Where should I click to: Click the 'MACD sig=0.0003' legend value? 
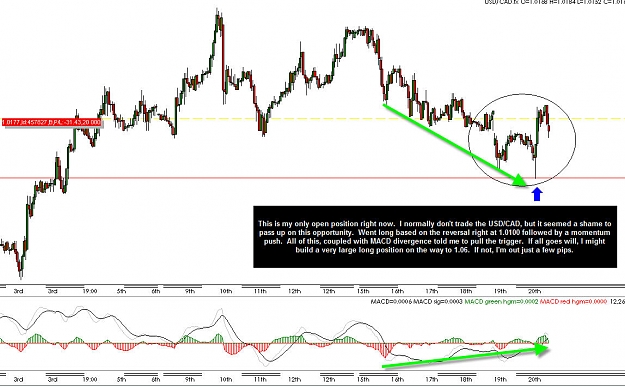[438, 302]
